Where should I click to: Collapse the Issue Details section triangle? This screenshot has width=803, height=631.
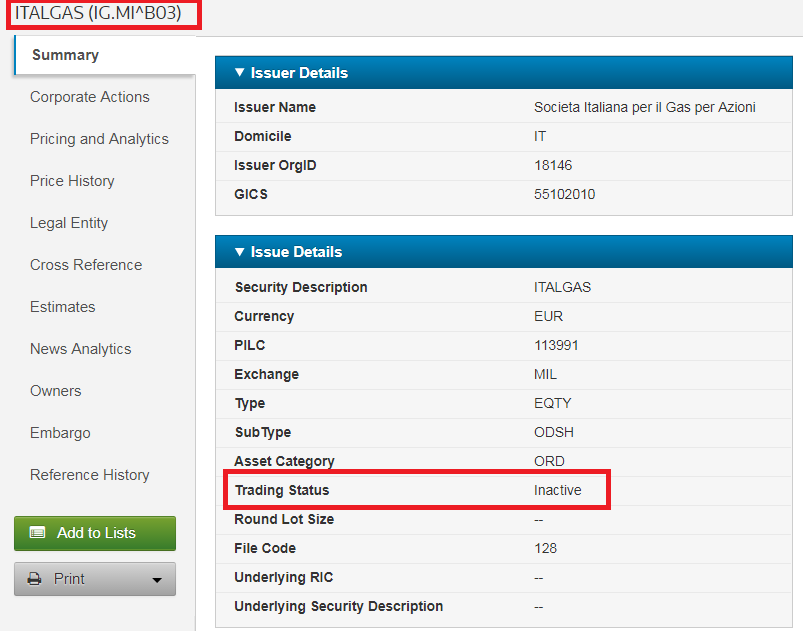click(x=239, y=251)
